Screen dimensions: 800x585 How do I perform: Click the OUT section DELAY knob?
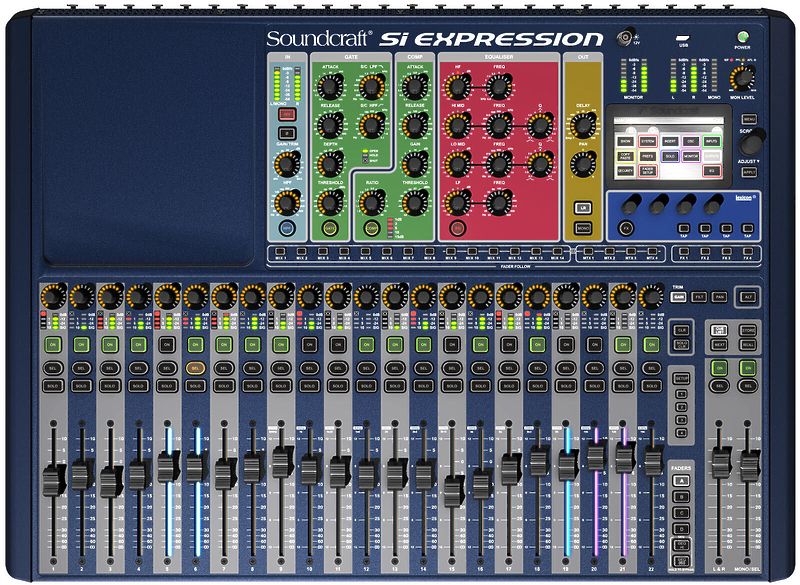coord(583,125)
